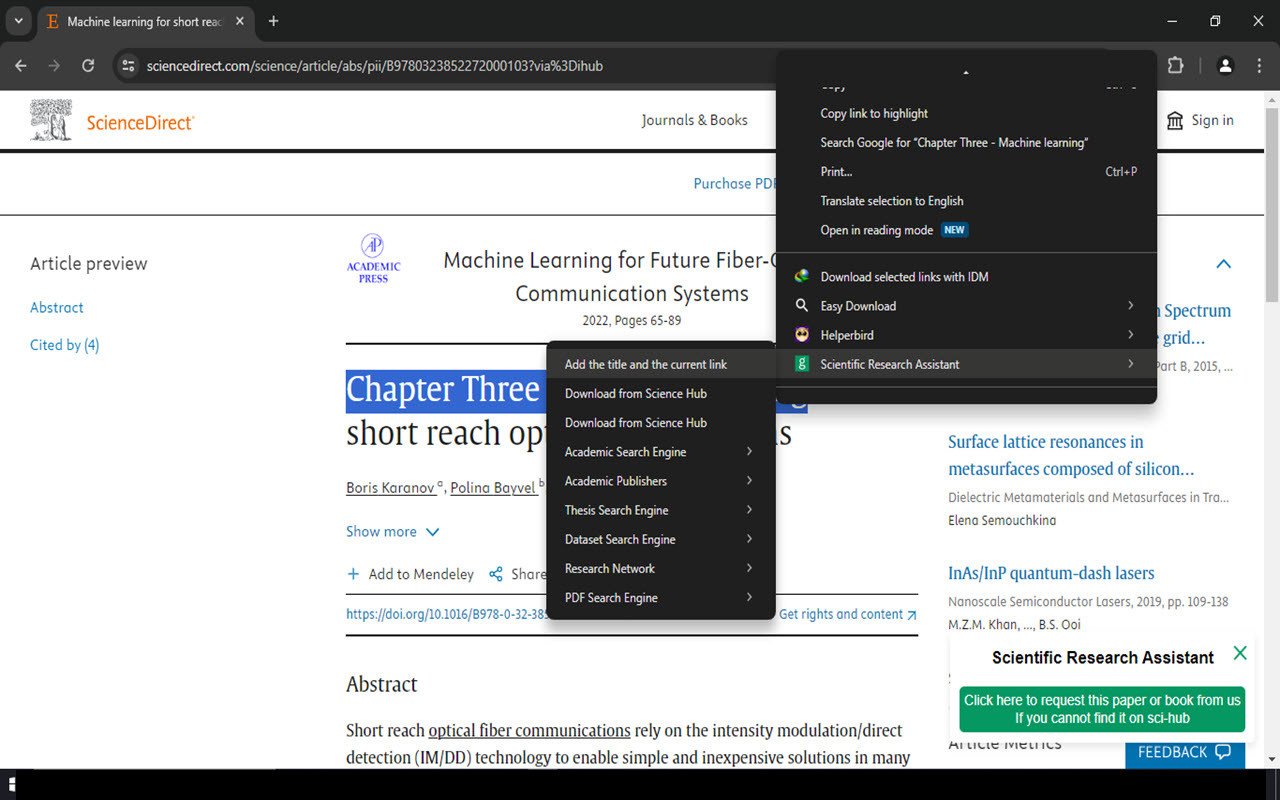Click the Easy Download search icon
The height and width of the screenshot is (800, 1280).
(802, 306)
